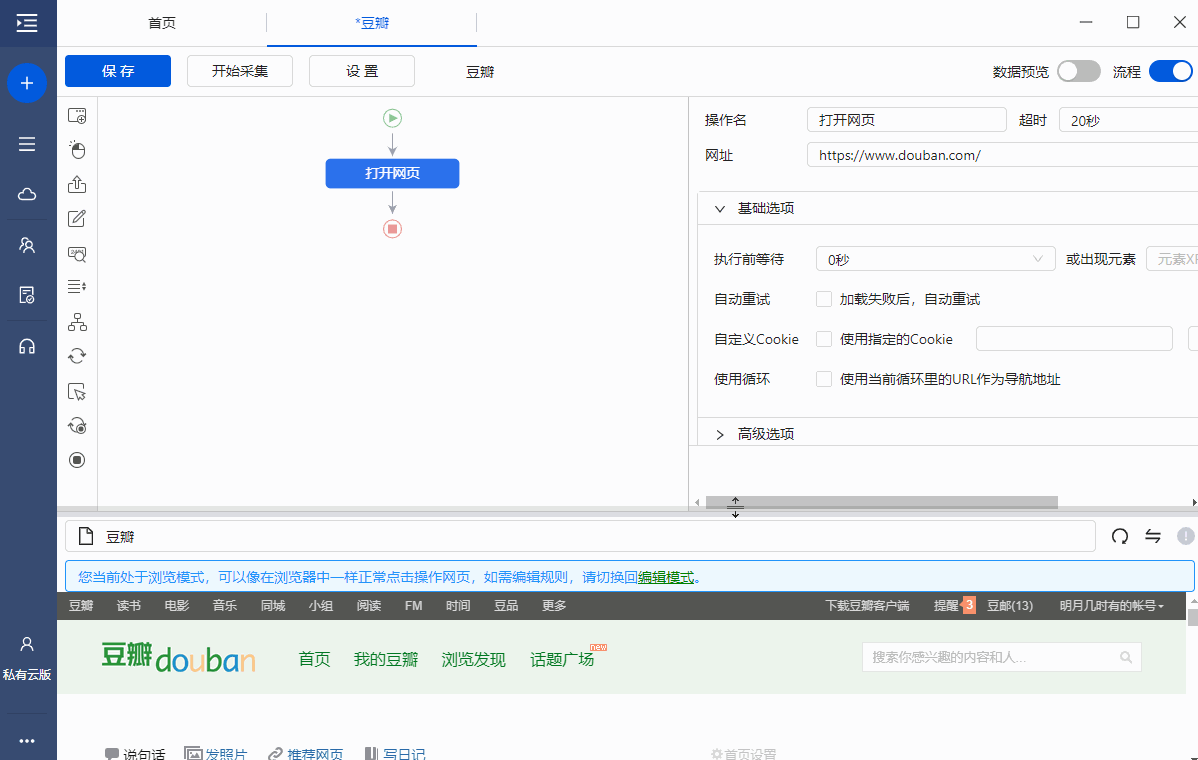Open the cloud collection icon in sidebar
The image size is (1198, 760).
27,194
